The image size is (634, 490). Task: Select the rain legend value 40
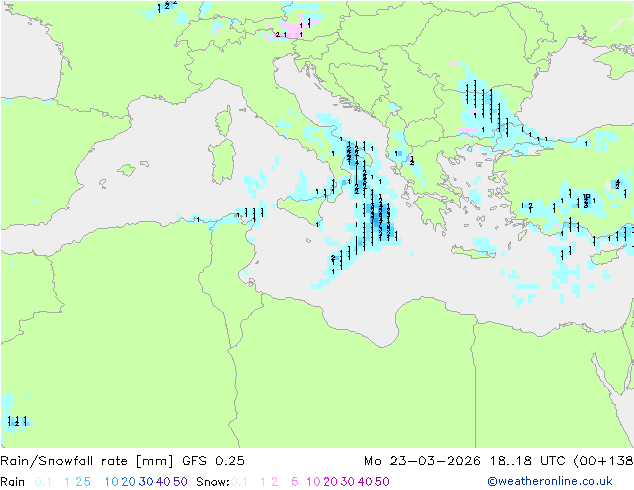coord(163,482)
